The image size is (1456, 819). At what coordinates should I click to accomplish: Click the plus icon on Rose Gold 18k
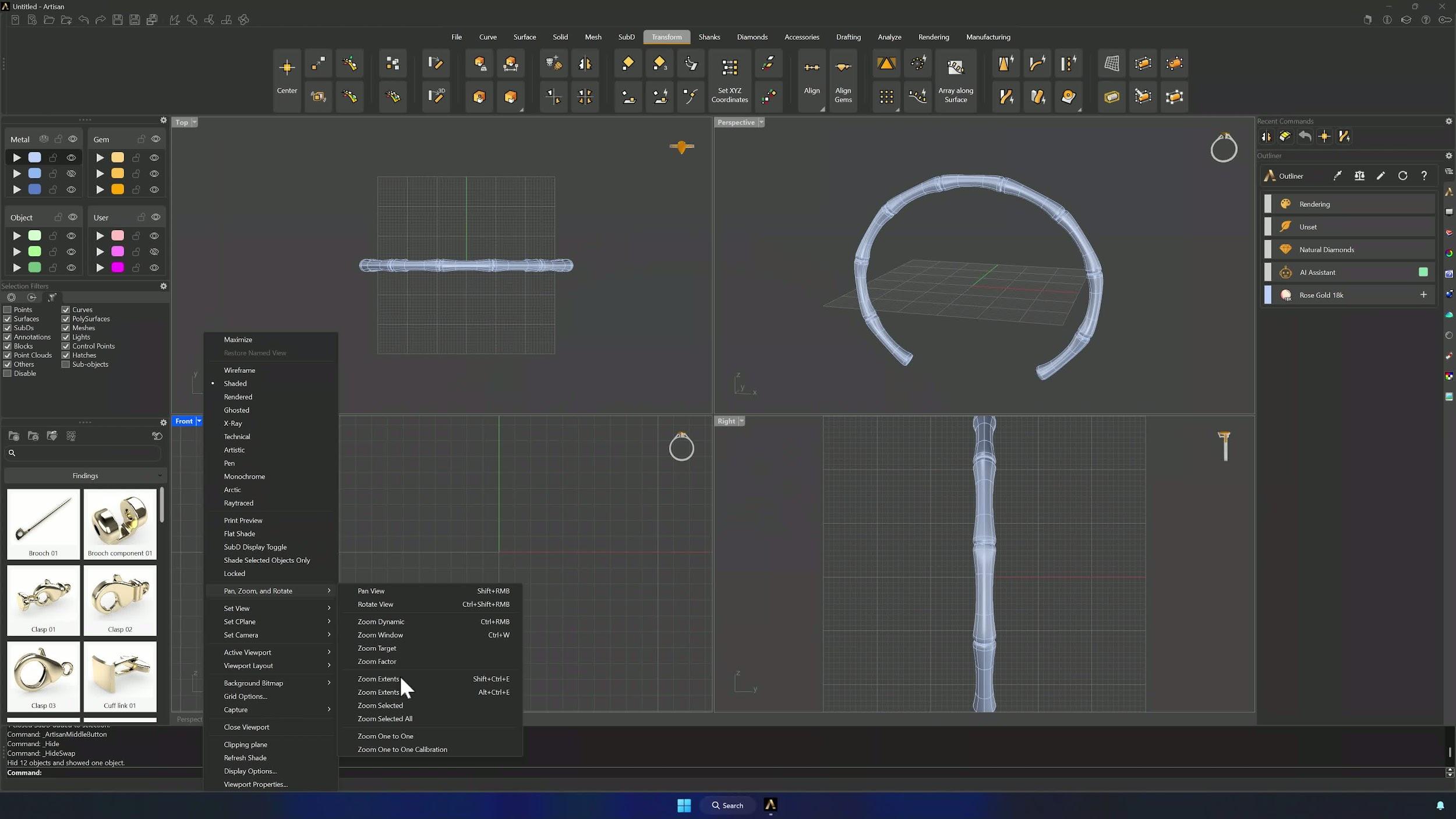(1423, 295)
